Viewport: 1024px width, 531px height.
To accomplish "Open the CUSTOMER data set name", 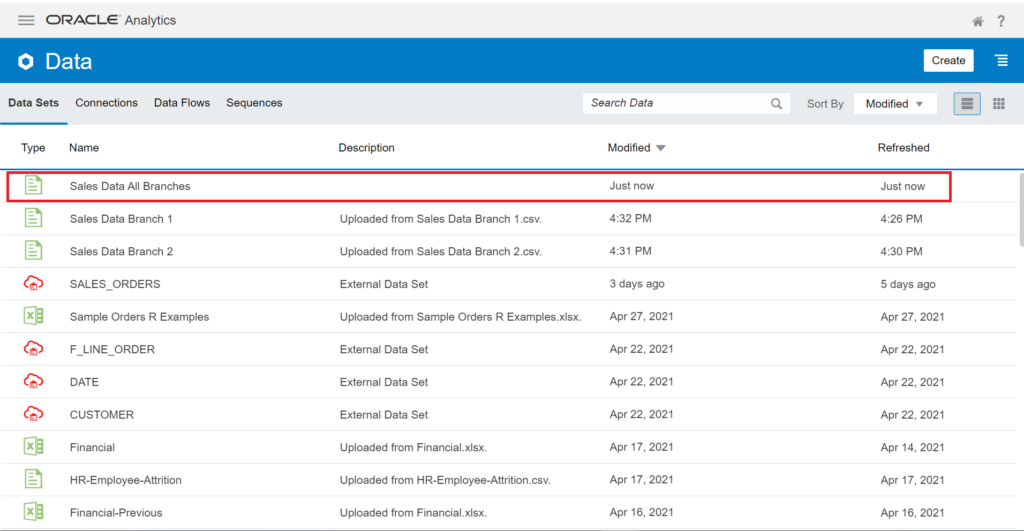I will coord(102,415).
